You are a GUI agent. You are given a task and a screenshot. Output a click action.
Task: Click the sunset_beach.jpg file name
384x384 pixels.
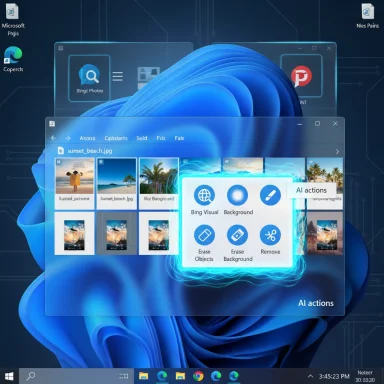coord(90,151)
